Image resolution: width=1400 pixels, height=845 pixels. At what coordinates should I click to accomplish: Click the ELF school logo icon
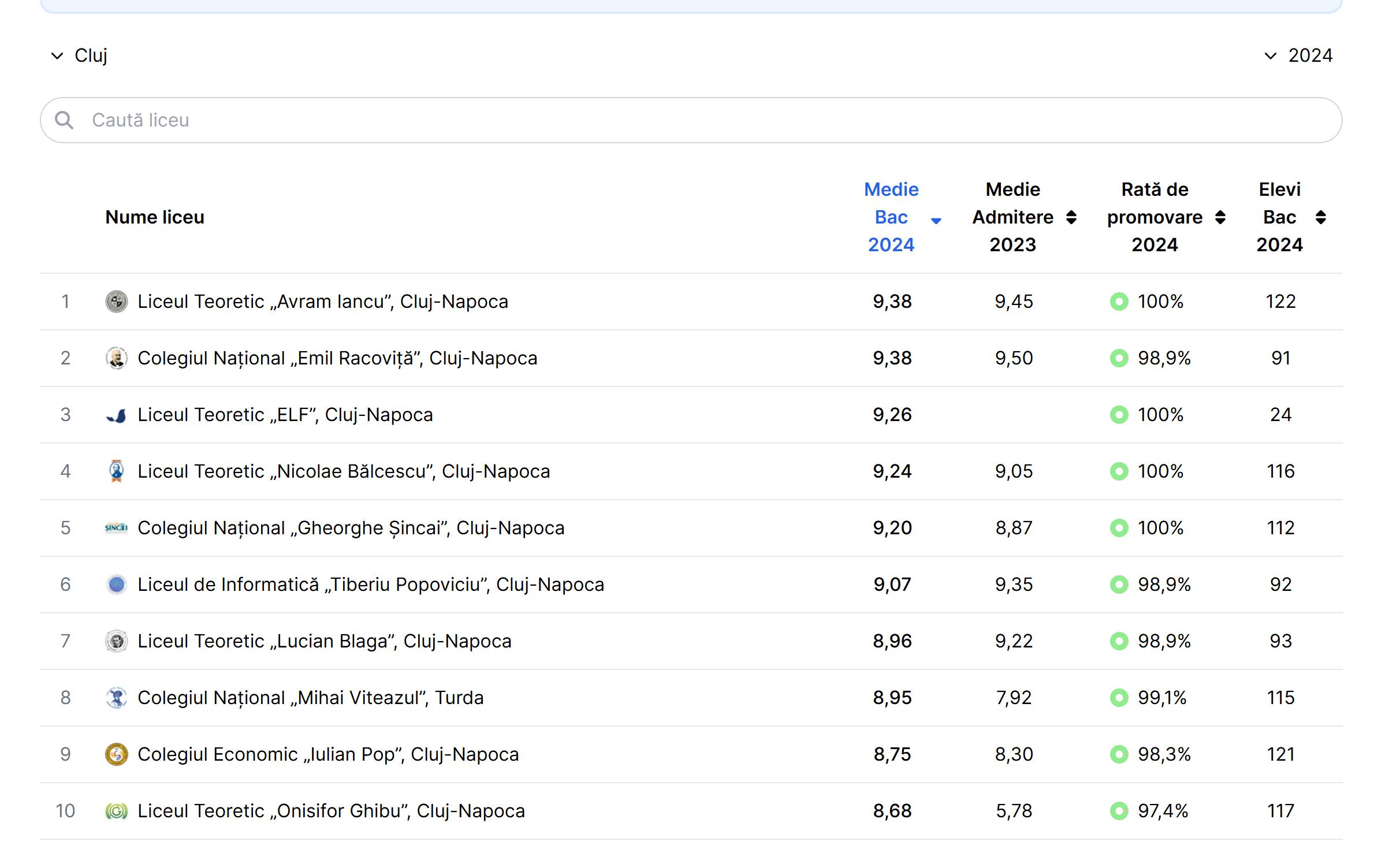click(116, 415)
